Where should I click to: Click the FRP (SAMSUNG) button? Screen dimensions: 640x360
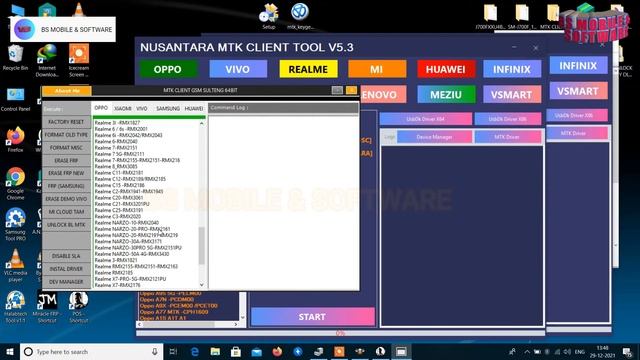66,186
